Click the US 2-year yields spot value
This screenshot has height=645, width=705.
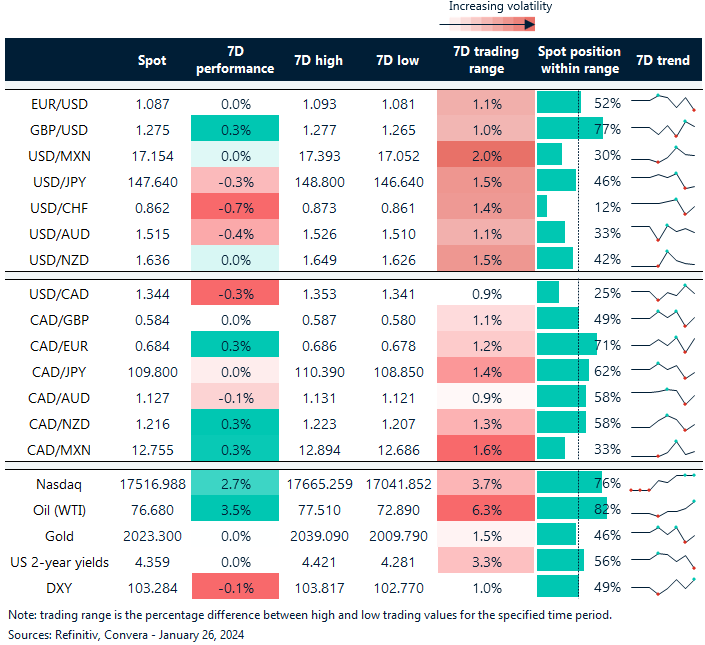tap(152, 561)
